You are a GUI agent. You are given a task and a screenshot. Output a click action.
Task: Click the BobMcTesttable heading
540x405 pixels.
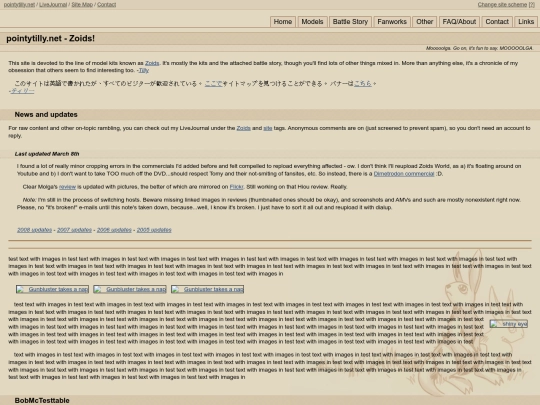tap(42, 401)
